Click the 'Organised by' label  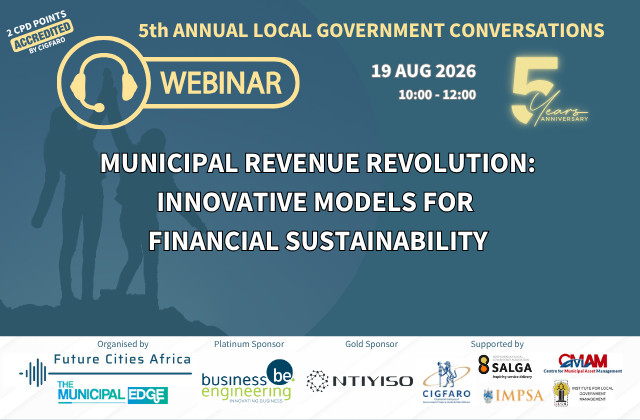(x=123, y=344)
